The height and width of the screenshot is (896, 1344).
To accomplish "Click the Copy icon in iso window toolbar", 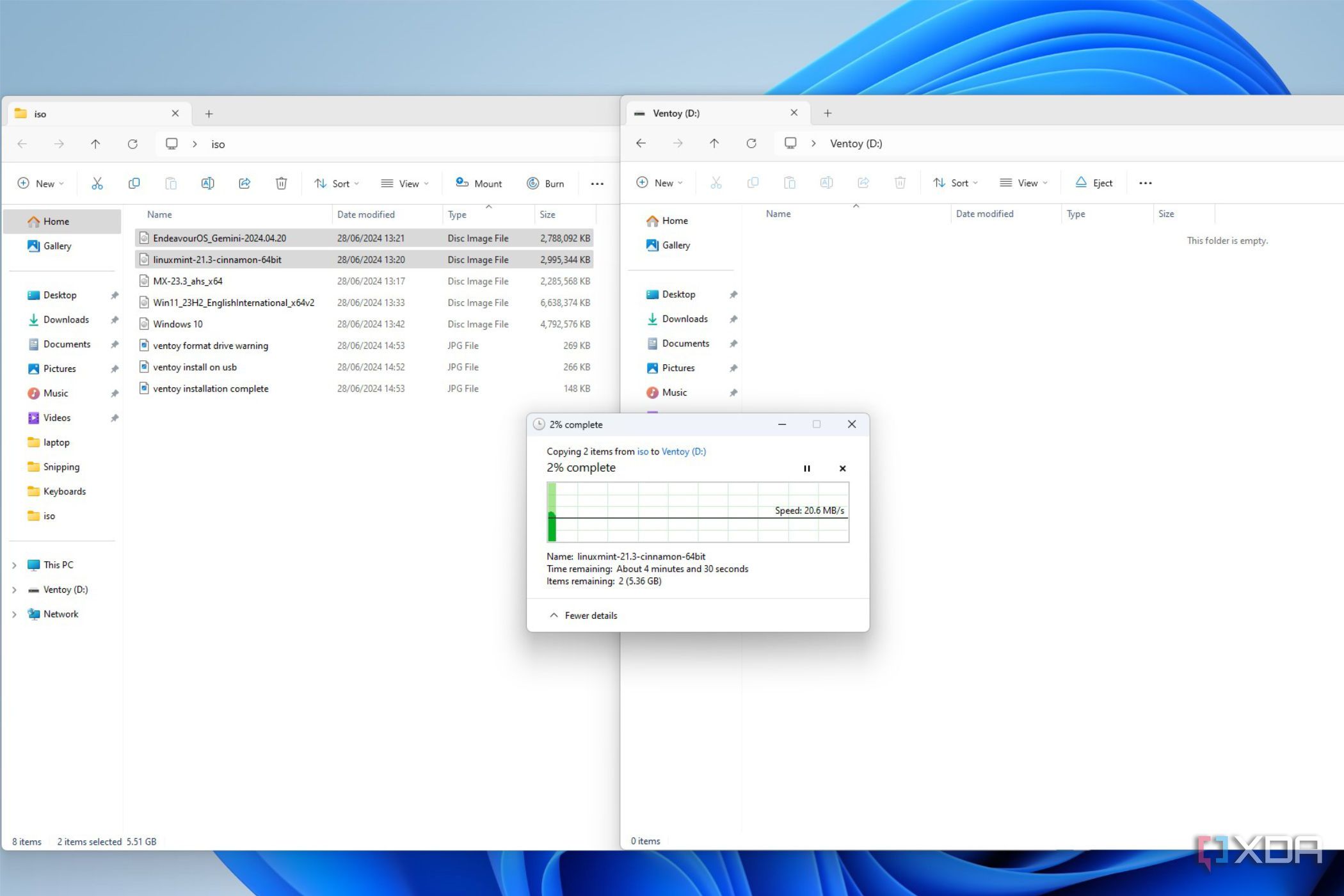I will pos(134,184).
